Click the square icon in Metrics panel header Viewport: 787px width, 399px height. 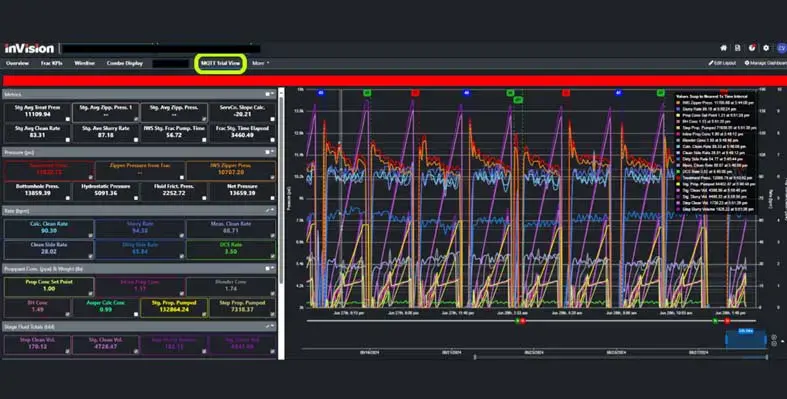(x=268, y=94)
